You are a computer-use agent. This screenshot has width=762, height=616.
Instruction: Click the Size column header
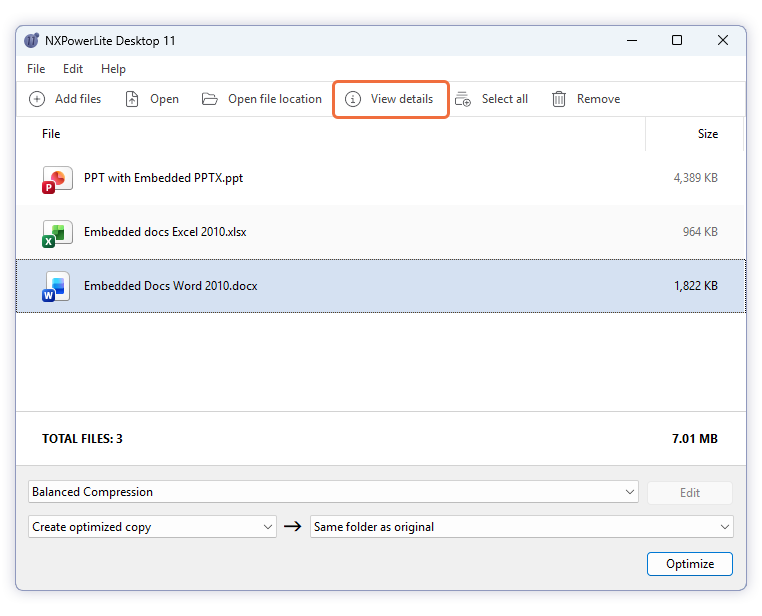point(708,134)
